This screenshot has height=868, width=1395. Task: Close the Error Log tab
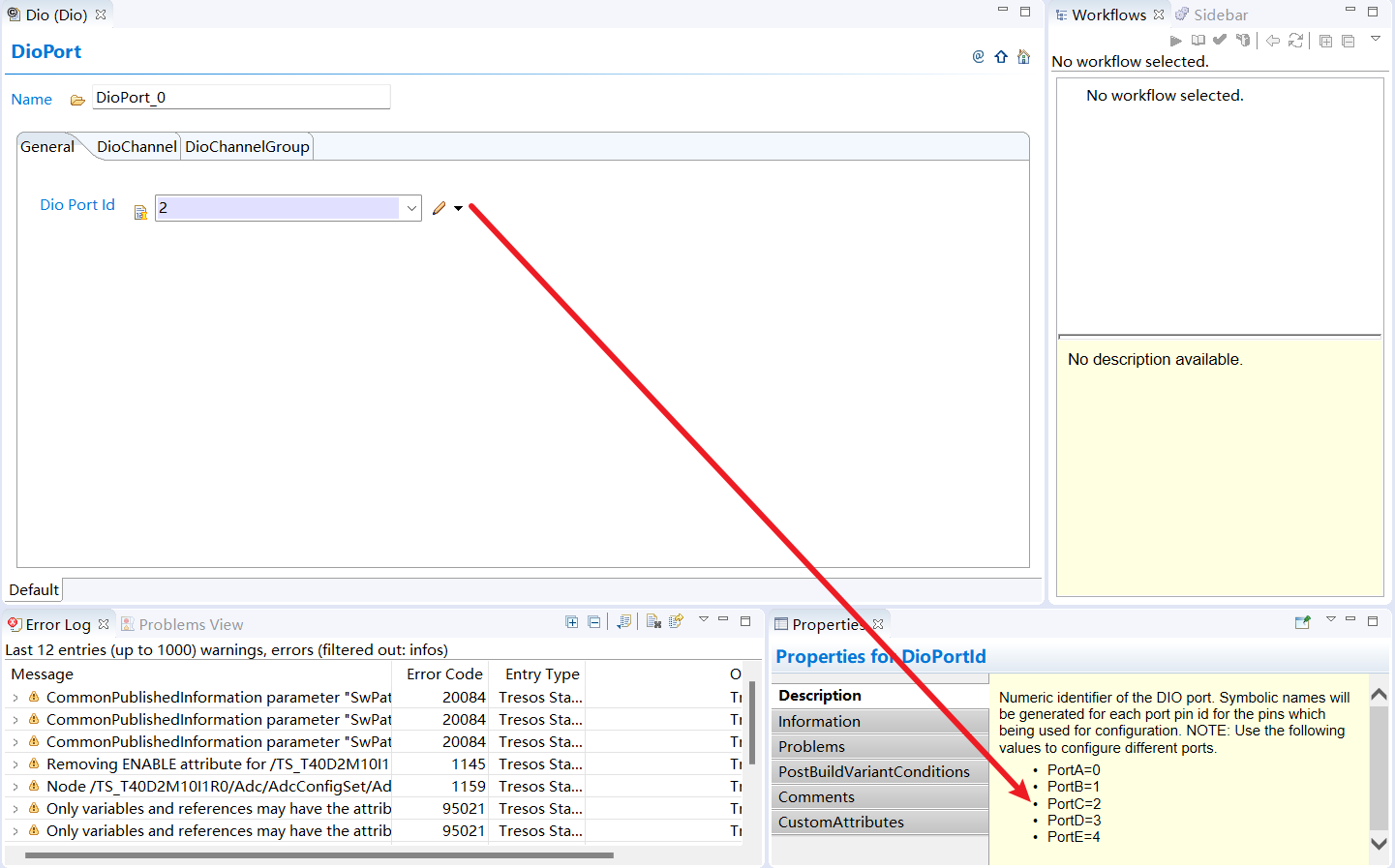(x=104, y=624)
